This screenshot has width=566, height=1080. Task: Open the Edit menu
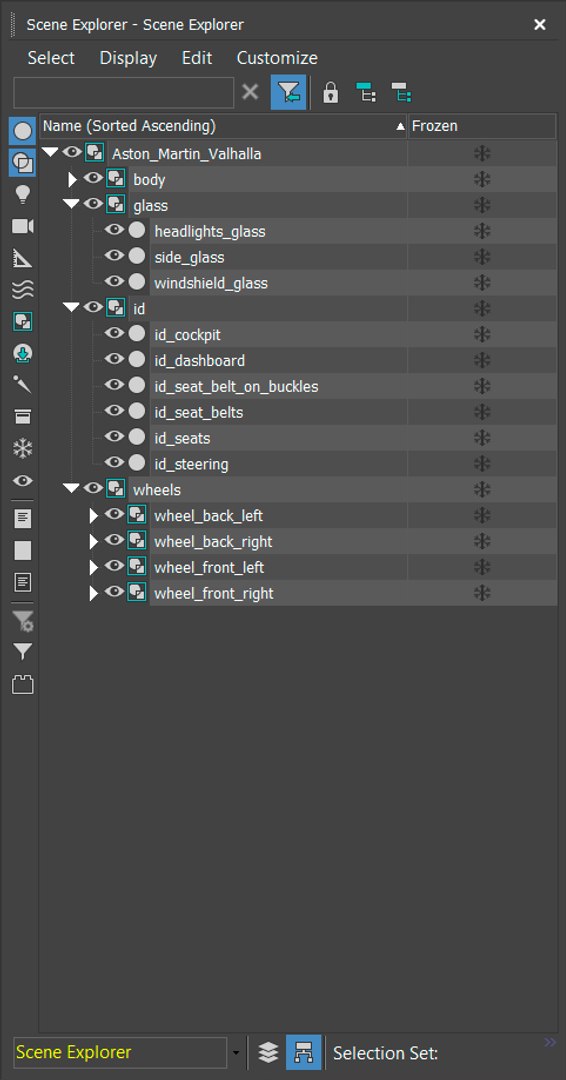(x=197, y=58)
